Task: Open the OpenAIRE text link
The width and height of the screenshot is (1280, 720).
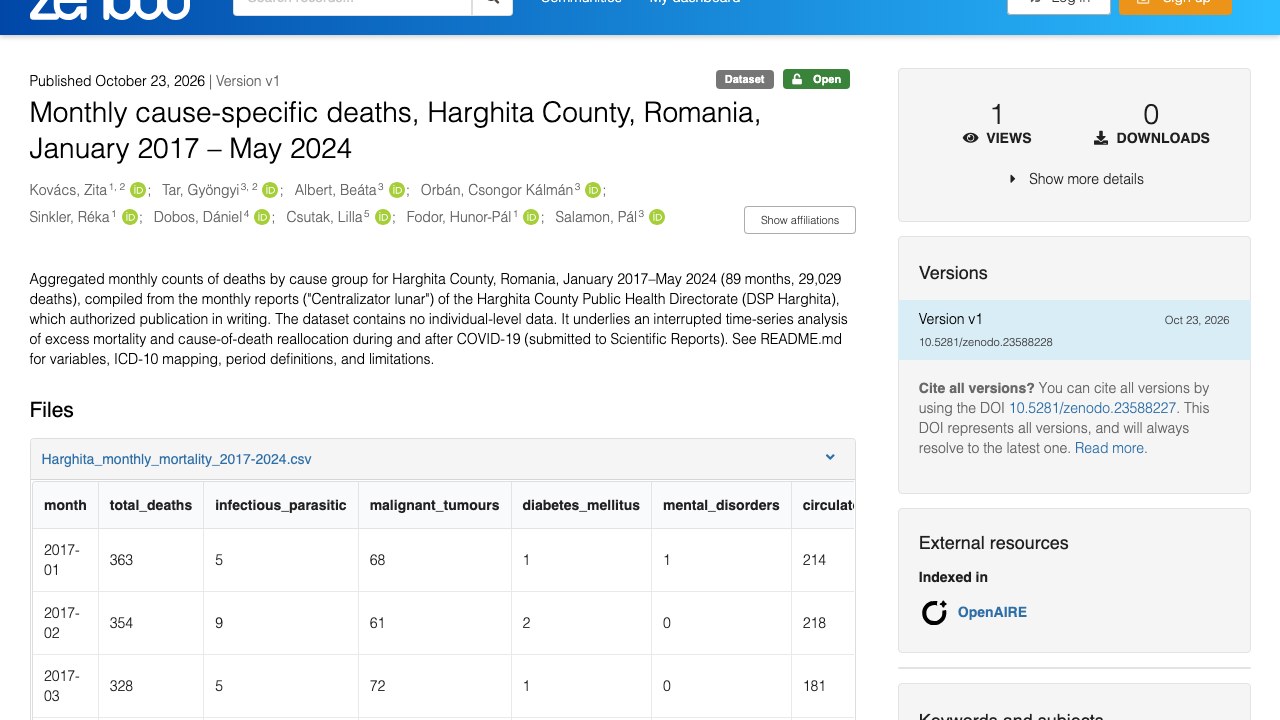Action: 992,612
